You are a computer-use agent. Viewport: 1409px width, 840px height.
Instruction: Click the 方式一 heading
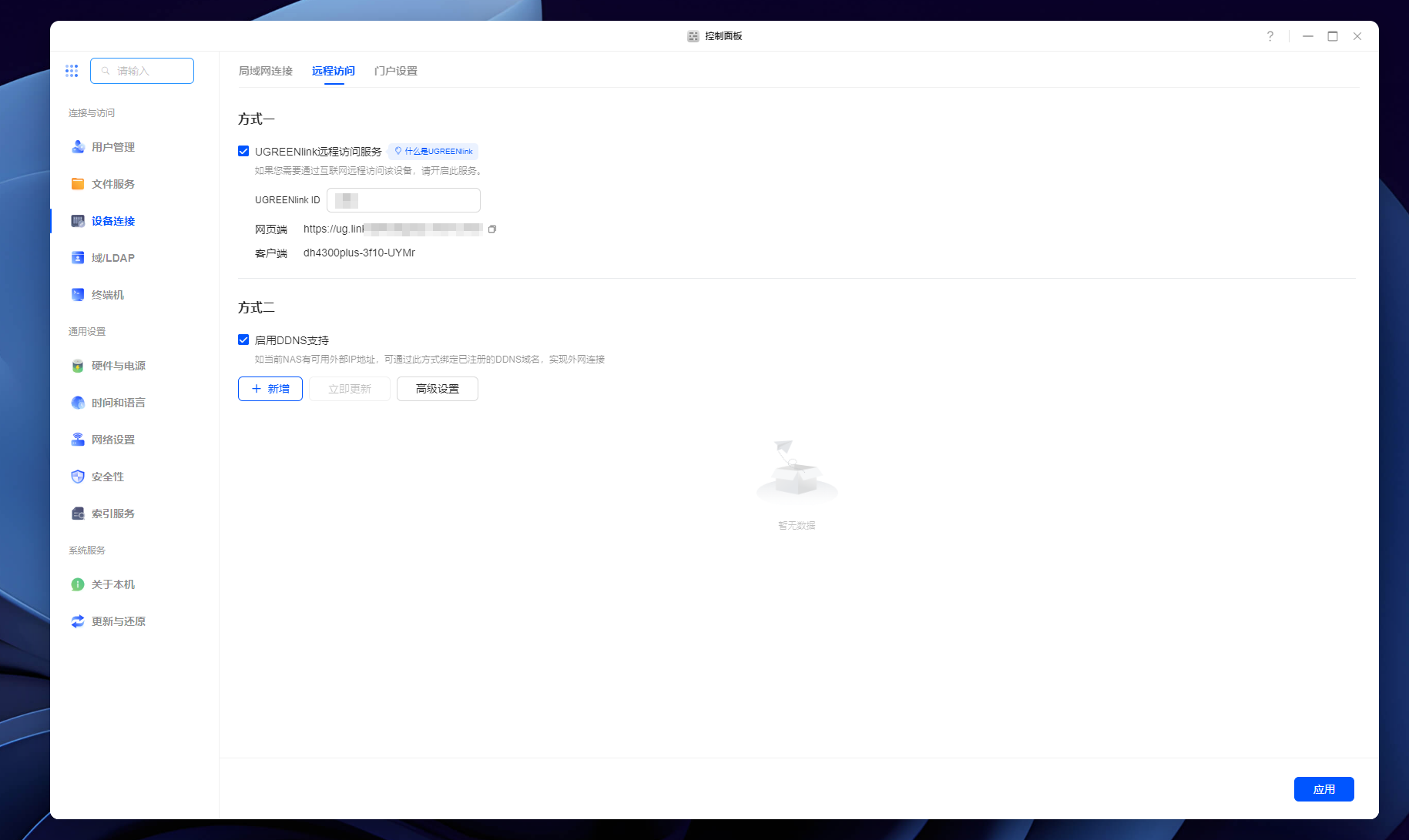point(257,119)
